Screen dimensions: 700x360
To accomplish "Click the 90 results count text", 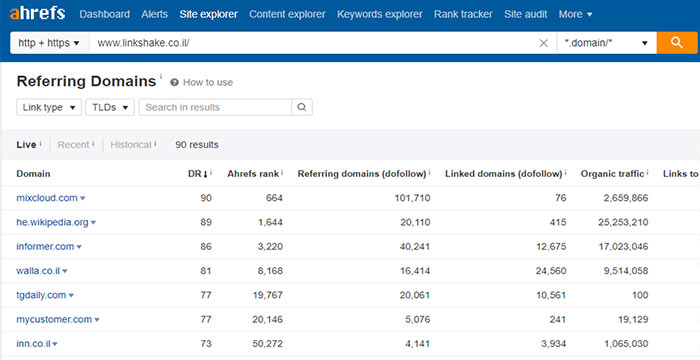I will click(x=197, y=145).
